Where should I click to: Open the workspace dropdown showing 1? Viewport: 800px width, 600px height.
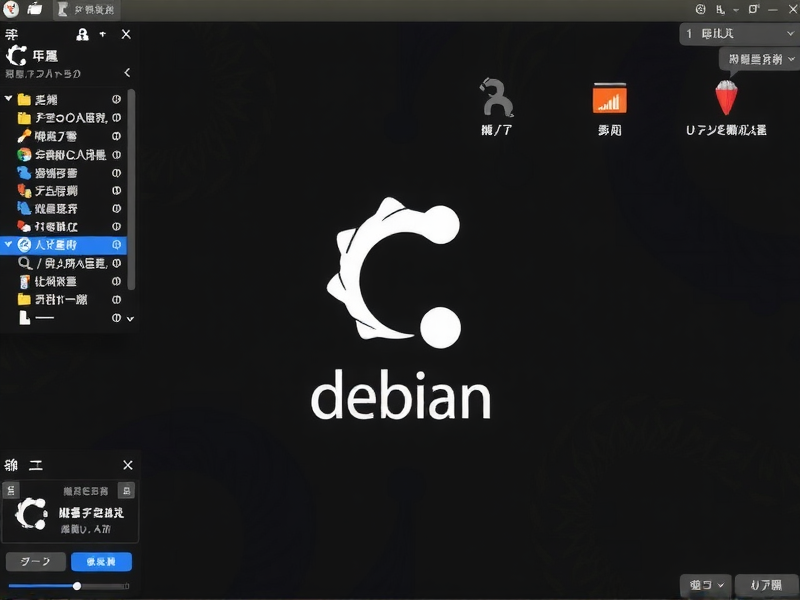click(x=740, y=33)
